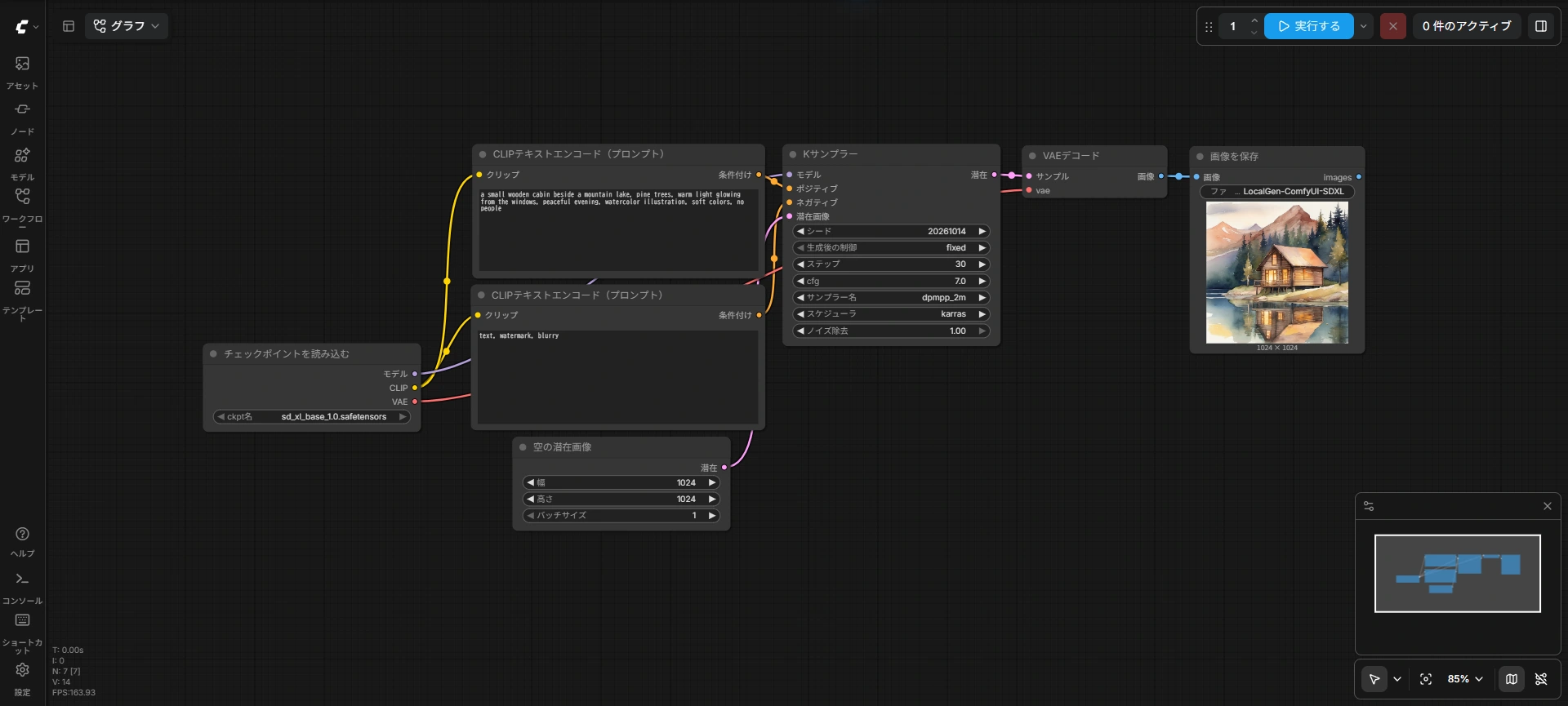The width and height of the screenshot is (1568, 706).
Task: Open 設定 (settings) with the gear icon
Action: coord(22,679)
